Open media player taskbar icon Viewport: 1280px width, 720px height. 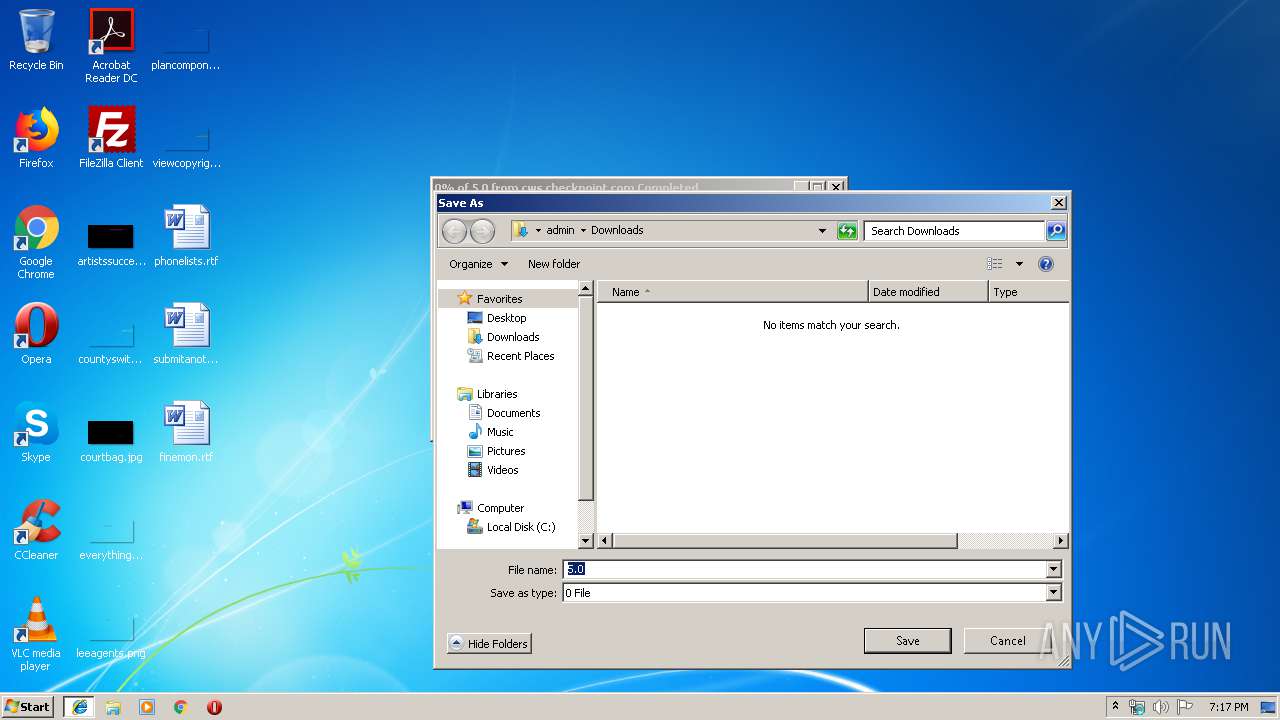(x=147, y=707)
